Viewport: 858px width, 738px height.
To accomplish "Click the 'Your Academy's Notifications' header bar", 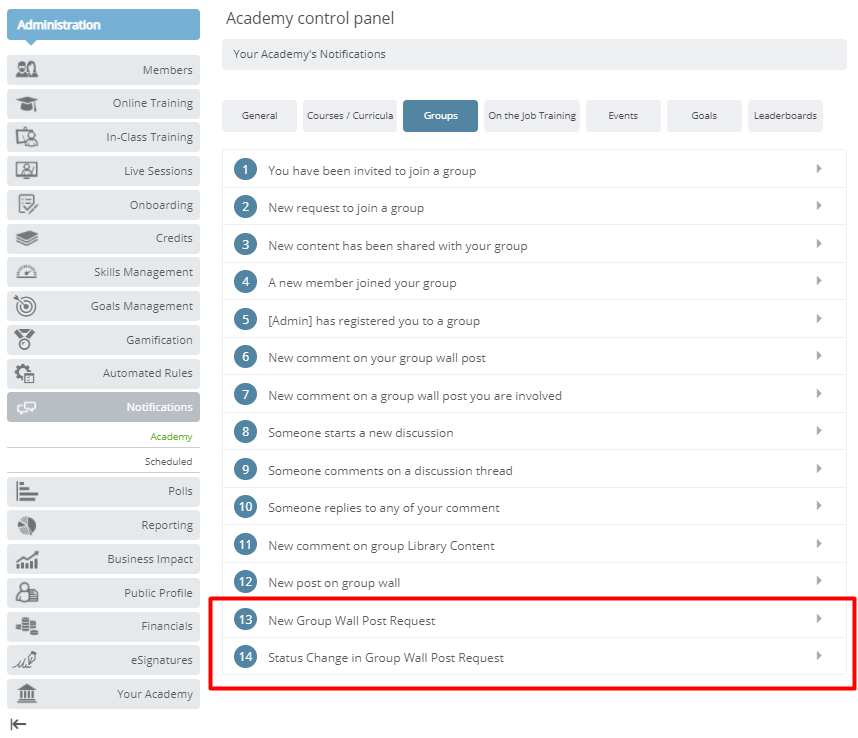I will (x=534, y=54).
